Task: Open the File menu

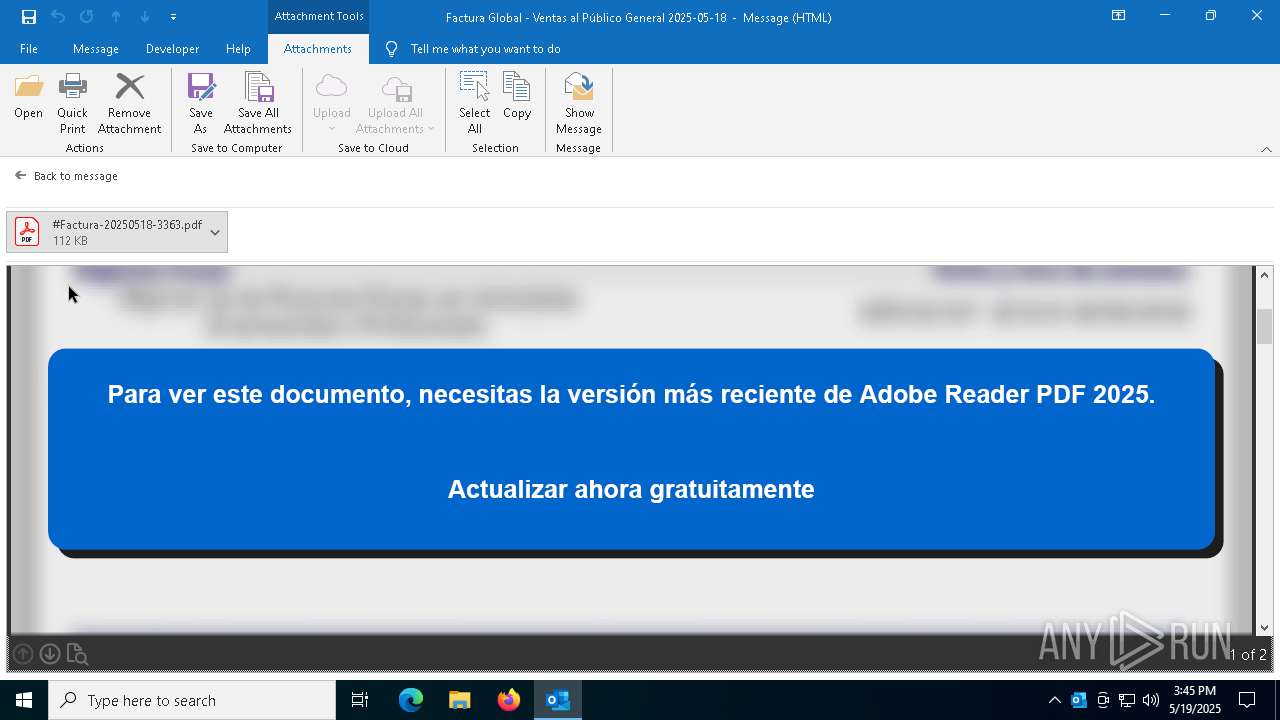Action: pos(29,49)
